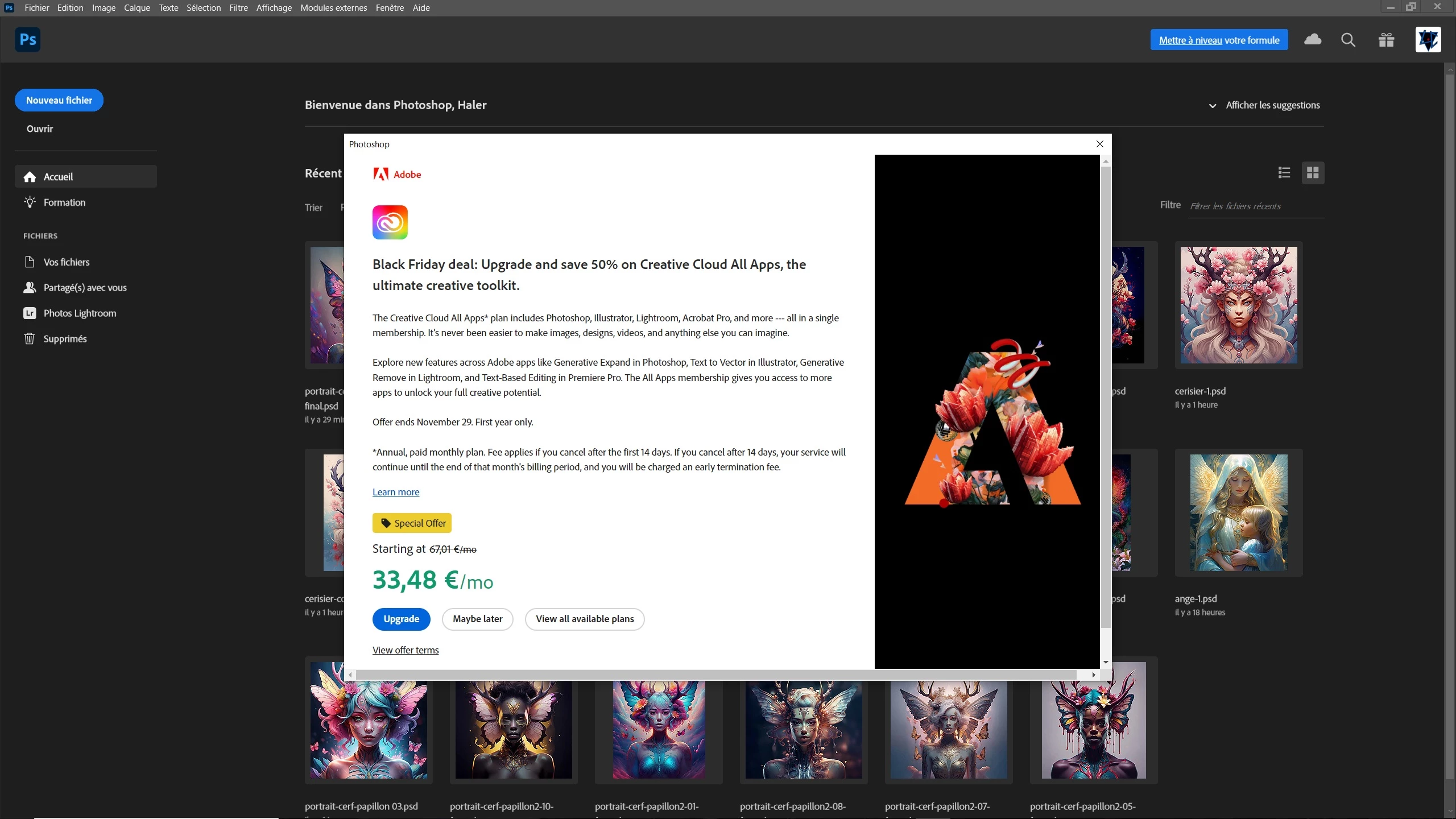1456x819 pixels.
Task: Open the Supprimés trash section
Action: click(65, 339)
